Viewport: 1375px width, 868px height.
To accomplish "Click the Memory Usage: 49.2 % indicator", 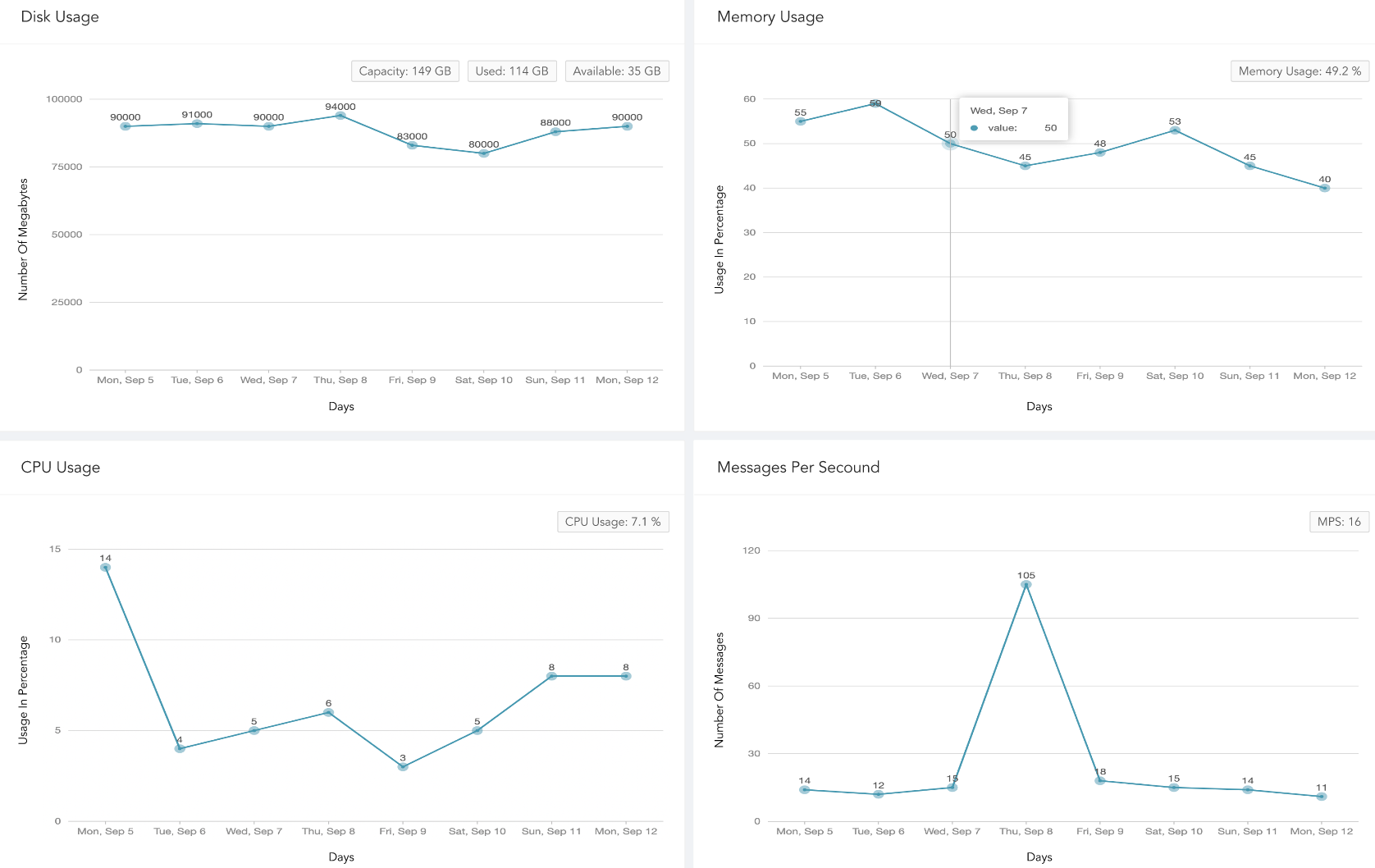I will point(1299,71).
